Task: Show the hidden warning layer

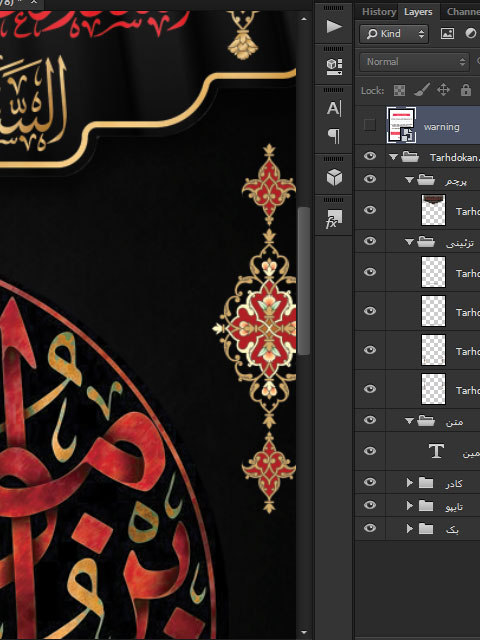Action: (370, 125)
